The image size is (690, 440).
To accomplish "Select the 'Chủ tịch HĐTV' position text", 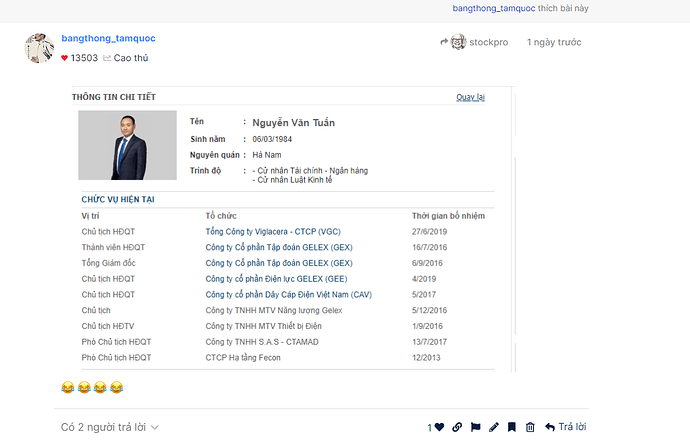I will pos(107,326).
